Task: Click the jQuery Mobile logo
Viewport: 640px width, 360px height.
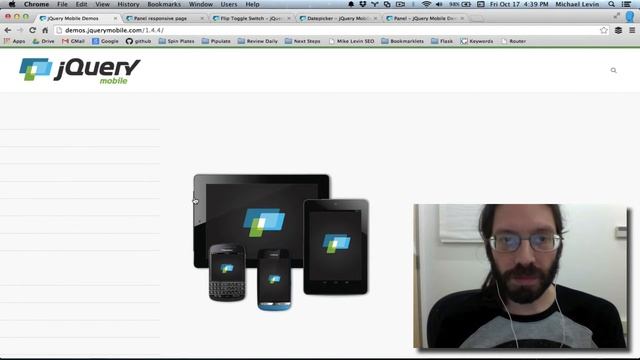Action: coord(80,71)
